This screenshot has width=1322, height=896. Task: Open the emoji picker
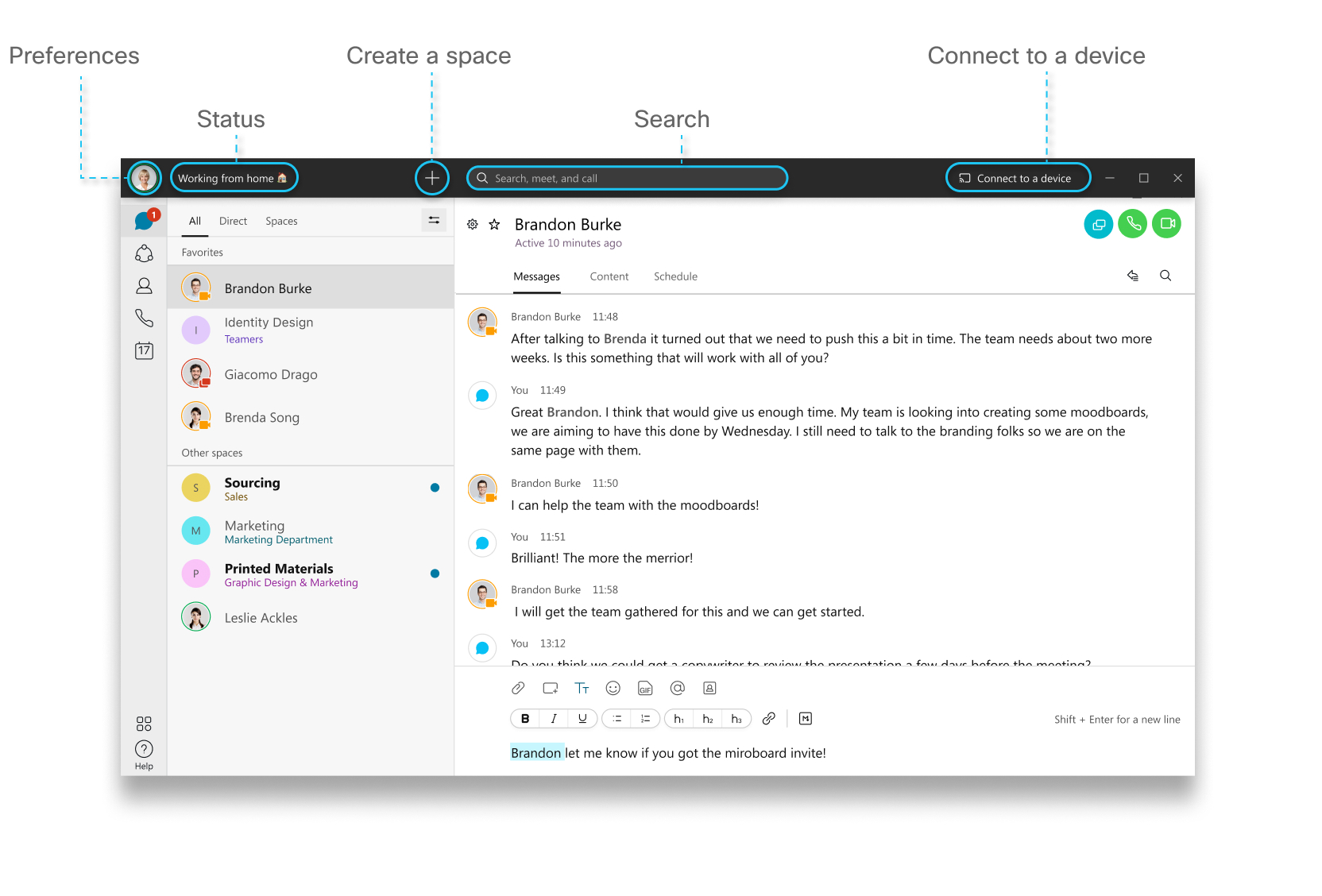click(x=613, y=688)
